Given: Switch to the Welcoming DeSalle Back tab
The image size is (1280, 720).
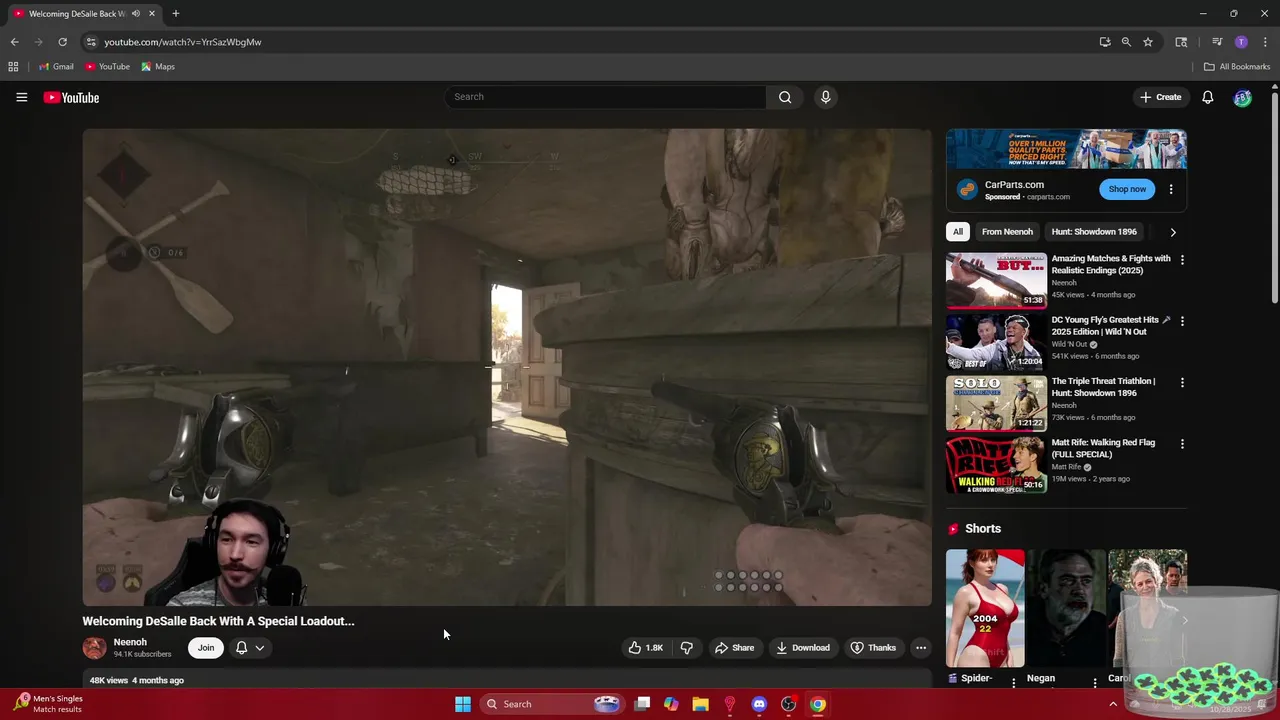Looking at the screenshot, I should pyautogui.click(x=77, y=14).
